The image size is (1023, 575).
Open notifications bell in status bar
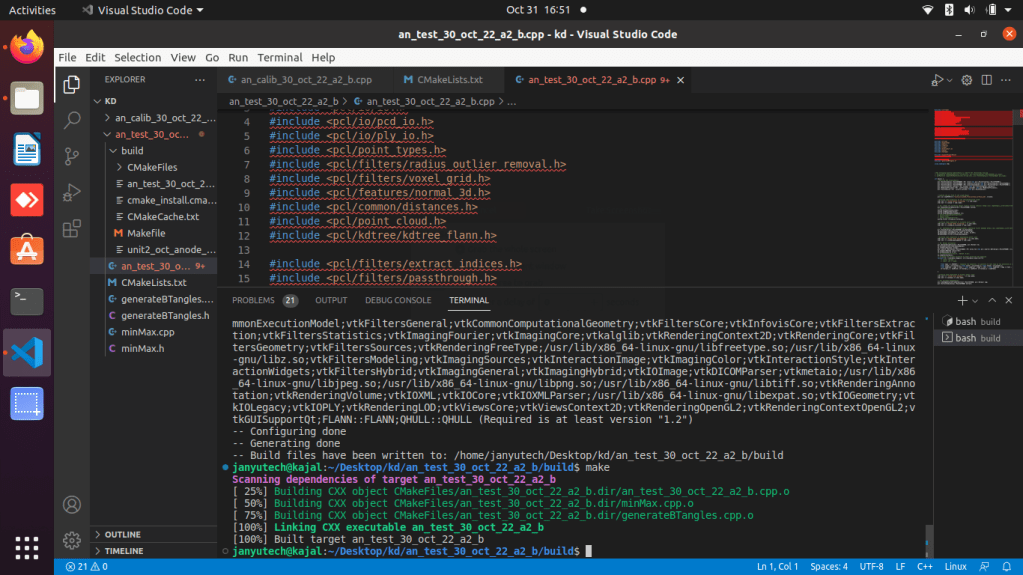click(1007, 567)
